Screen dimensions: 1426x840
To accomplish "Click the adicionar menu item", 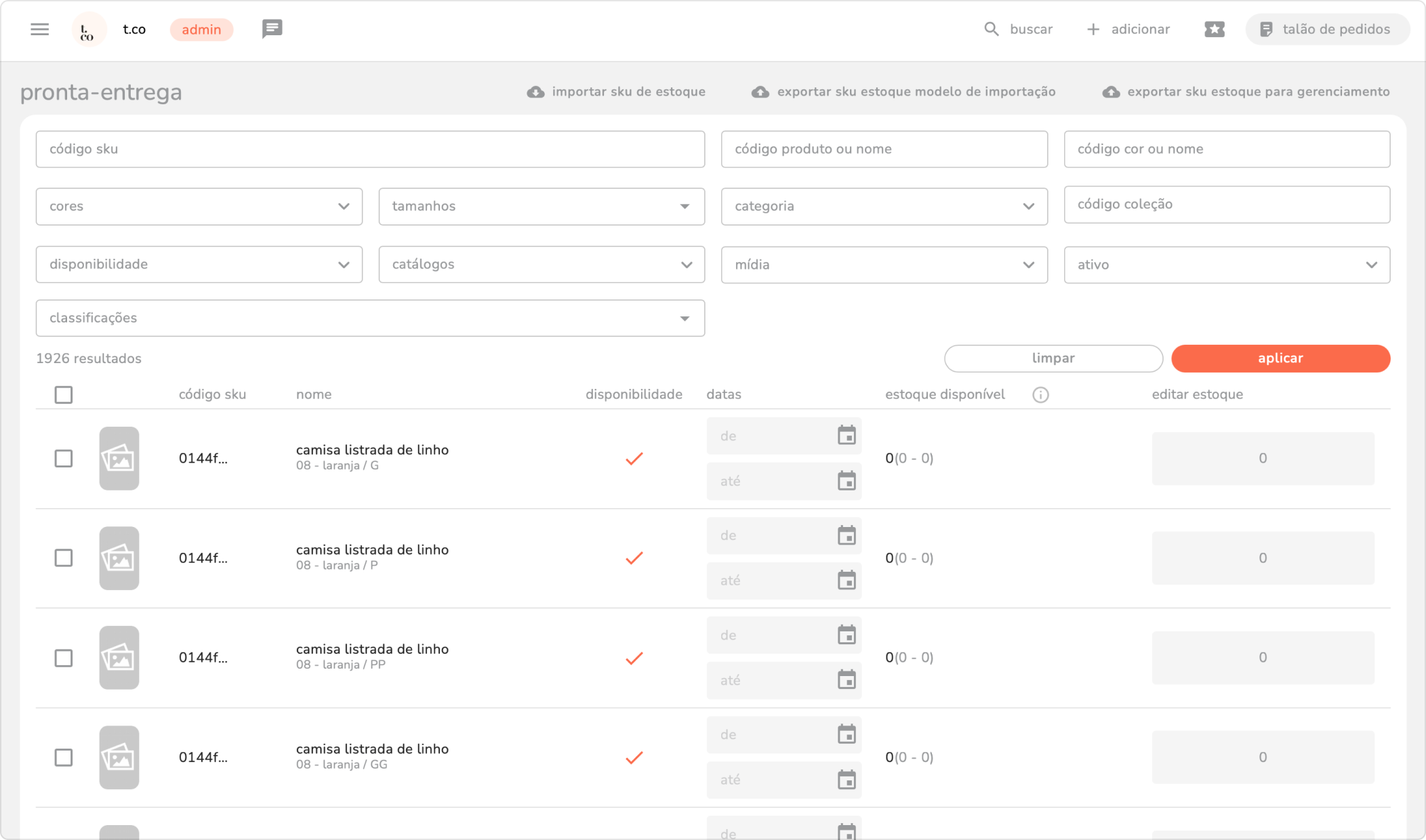I will (1128, 29).
